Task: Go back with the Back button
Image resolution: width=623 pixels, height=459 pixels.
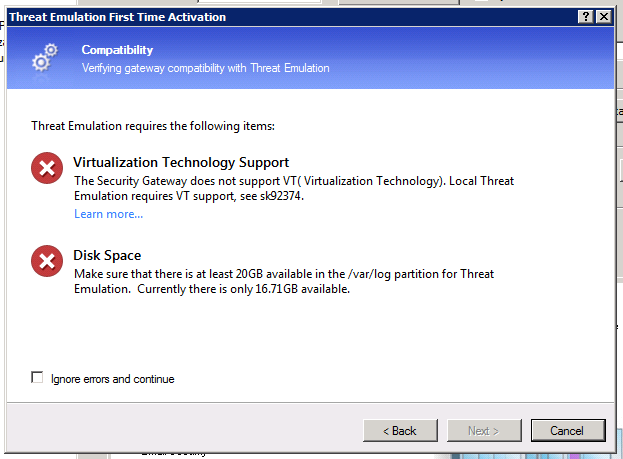Action: [x=400, y=430]
